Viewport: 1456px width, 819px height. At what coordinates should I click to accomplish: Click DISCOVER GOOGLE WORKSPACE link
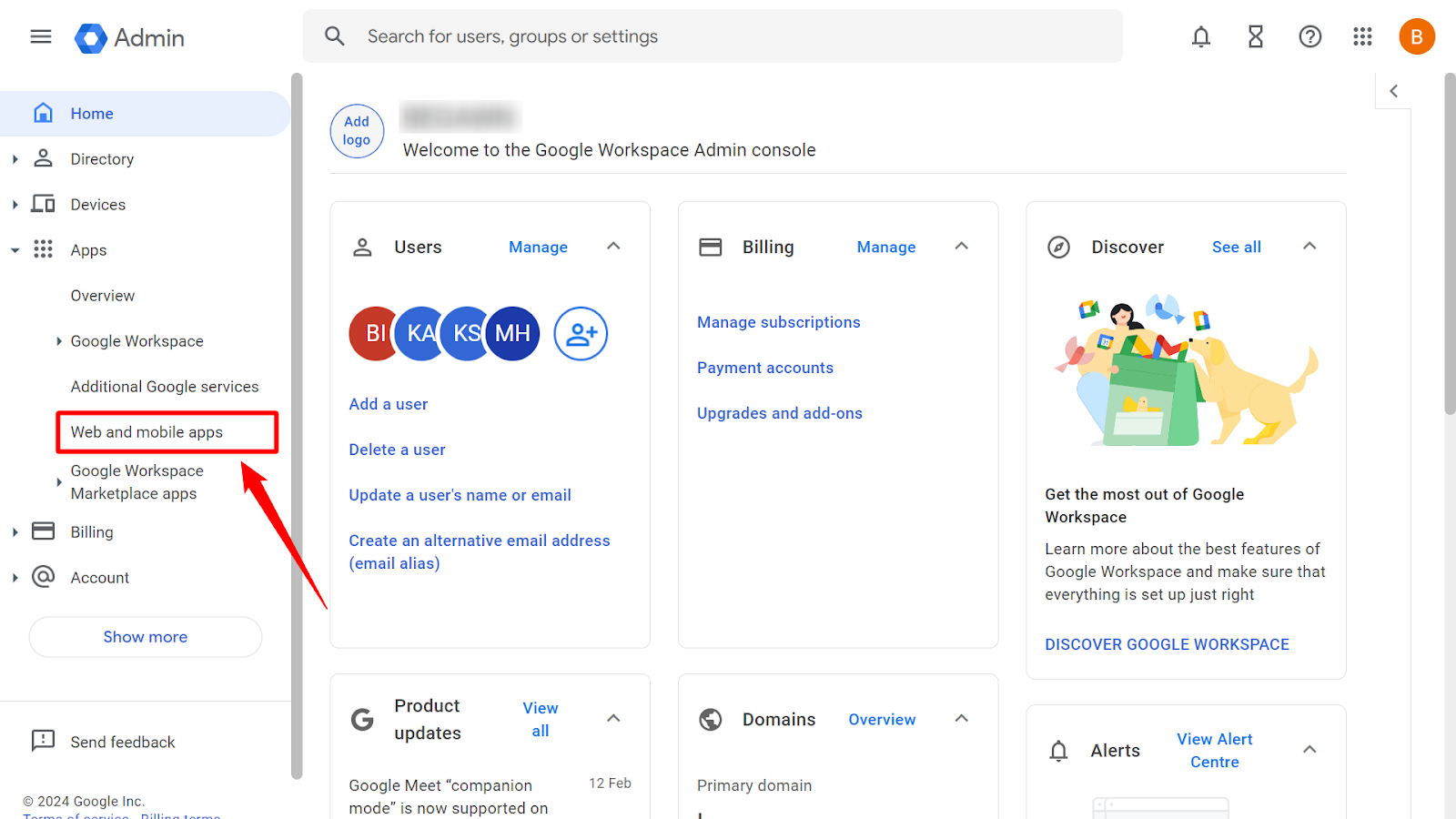pyautogui.click(x=1167, y=644)
